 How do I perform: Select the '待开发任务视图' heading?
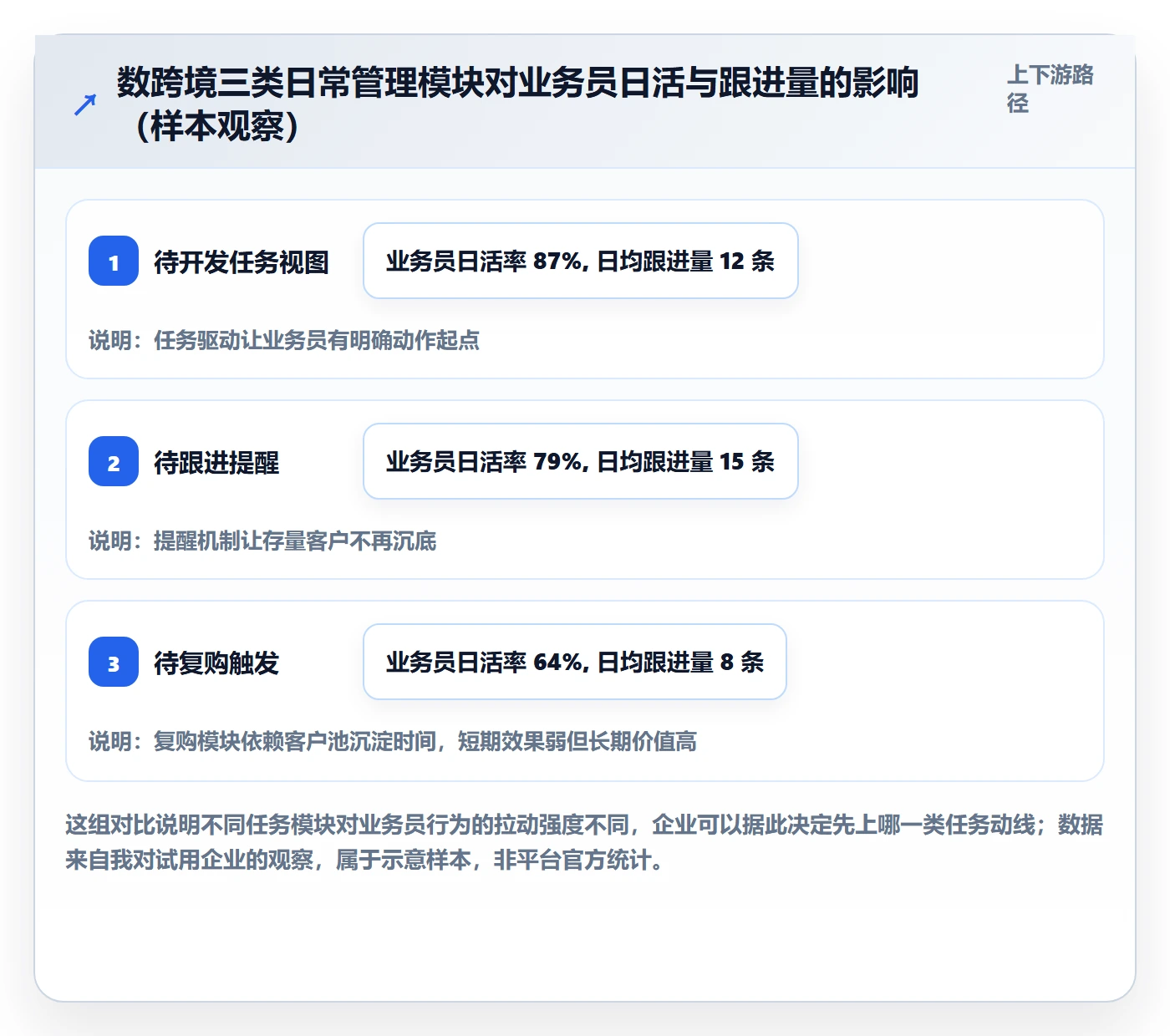point(242,262)
